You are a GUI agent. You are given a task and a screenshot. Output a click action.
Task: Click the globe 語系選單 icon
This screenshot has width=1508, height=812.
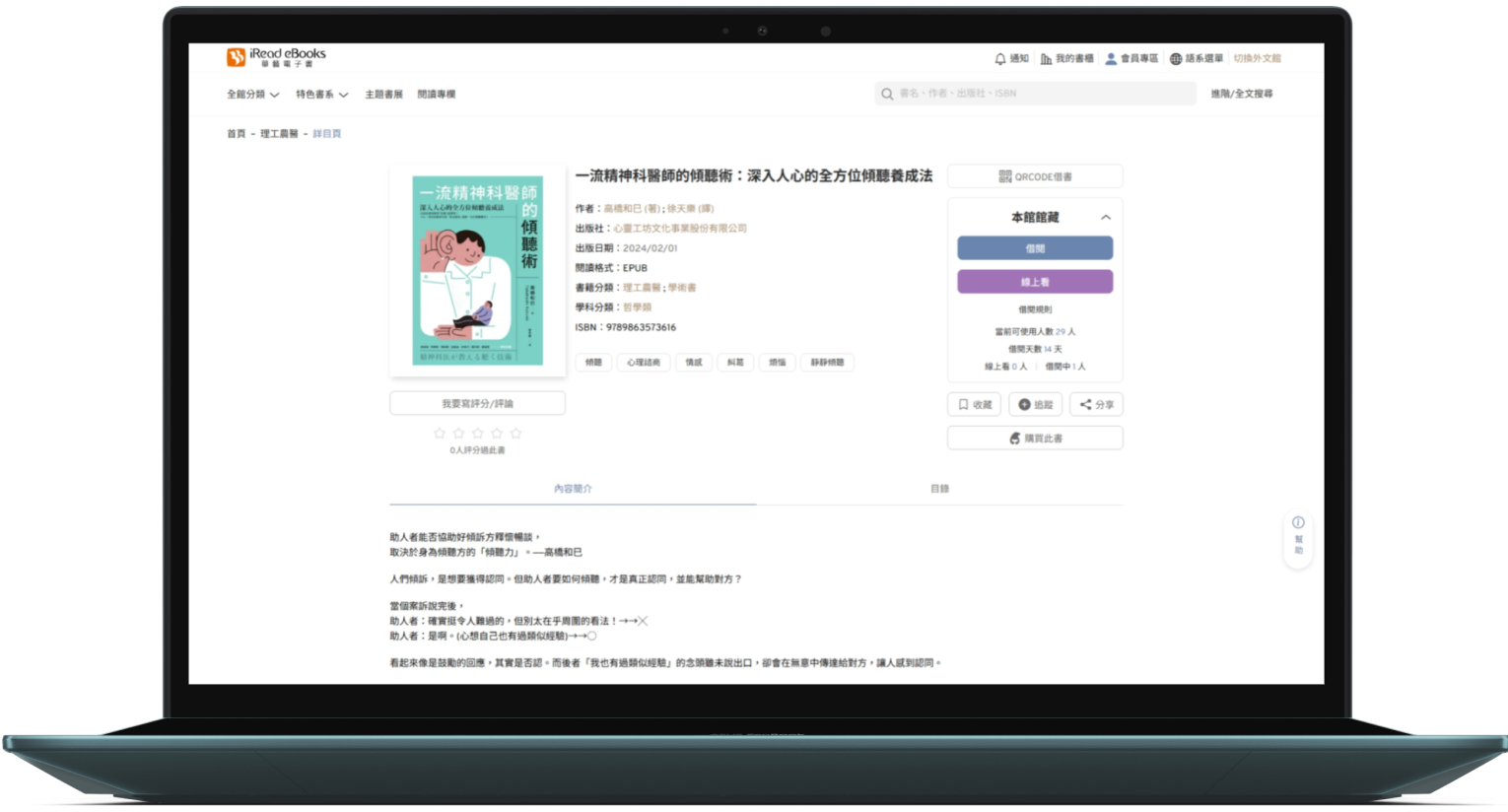point(1176,59)
